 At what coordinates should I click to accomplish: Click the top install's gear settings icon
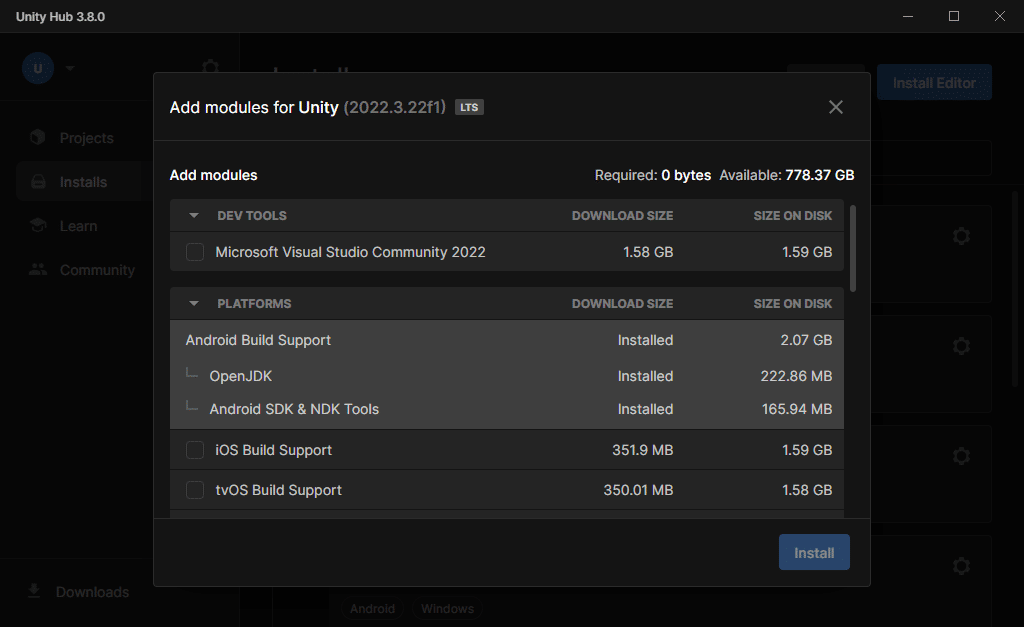[961, 236]
